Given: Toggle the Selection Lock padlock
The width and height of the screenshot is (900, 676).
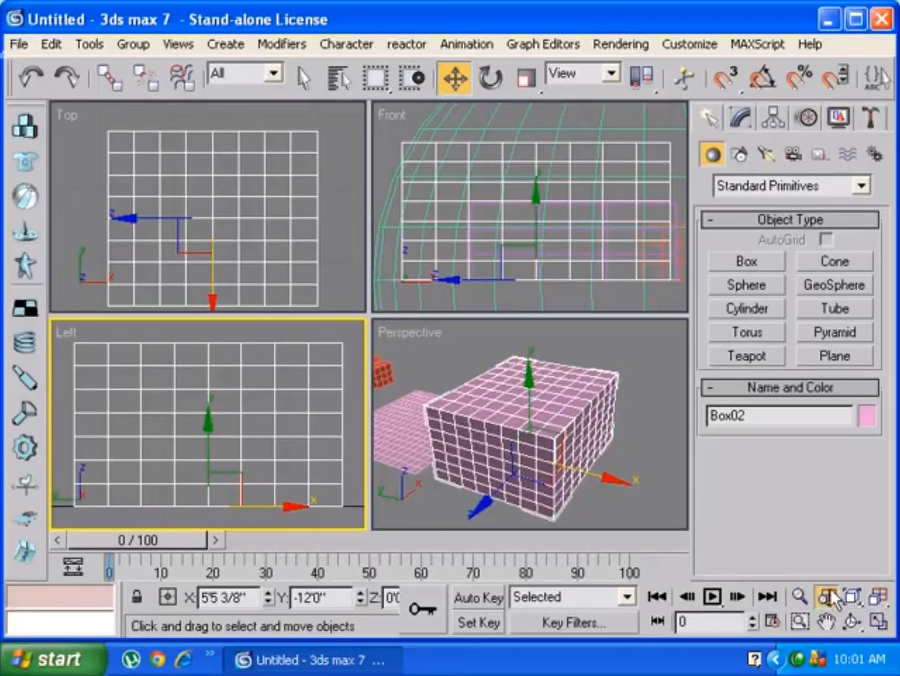Looking at the screenshot, I should click(x=137, y=597).
